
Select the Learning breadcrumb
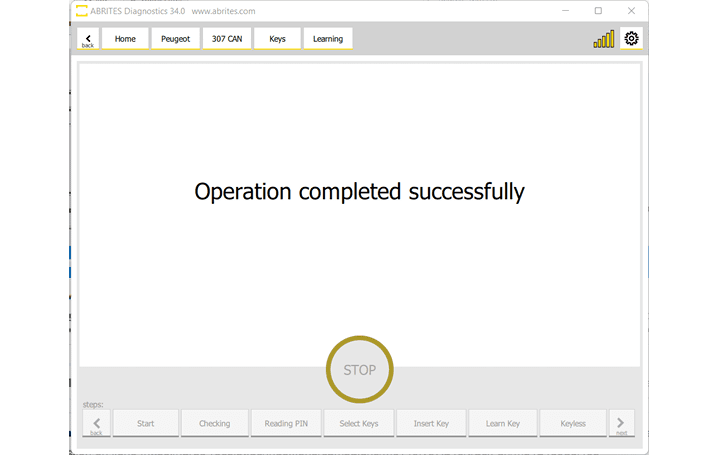[328, 39]
